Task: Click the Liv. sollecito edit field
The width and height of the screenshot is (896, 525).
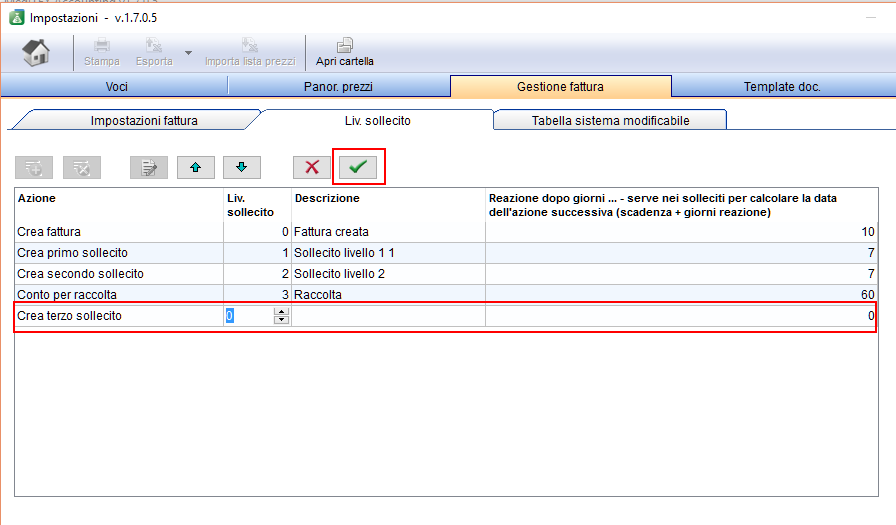Action: [x=249, y=315]
